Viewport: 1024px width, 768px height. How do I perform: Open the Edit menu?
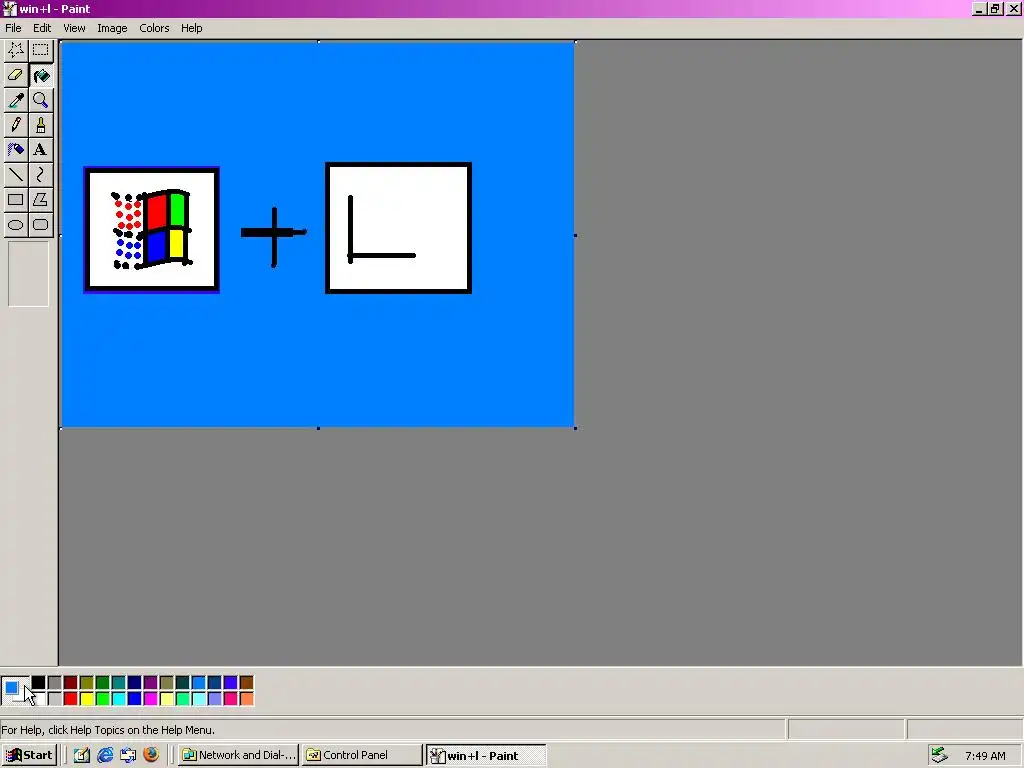point(42,28)
